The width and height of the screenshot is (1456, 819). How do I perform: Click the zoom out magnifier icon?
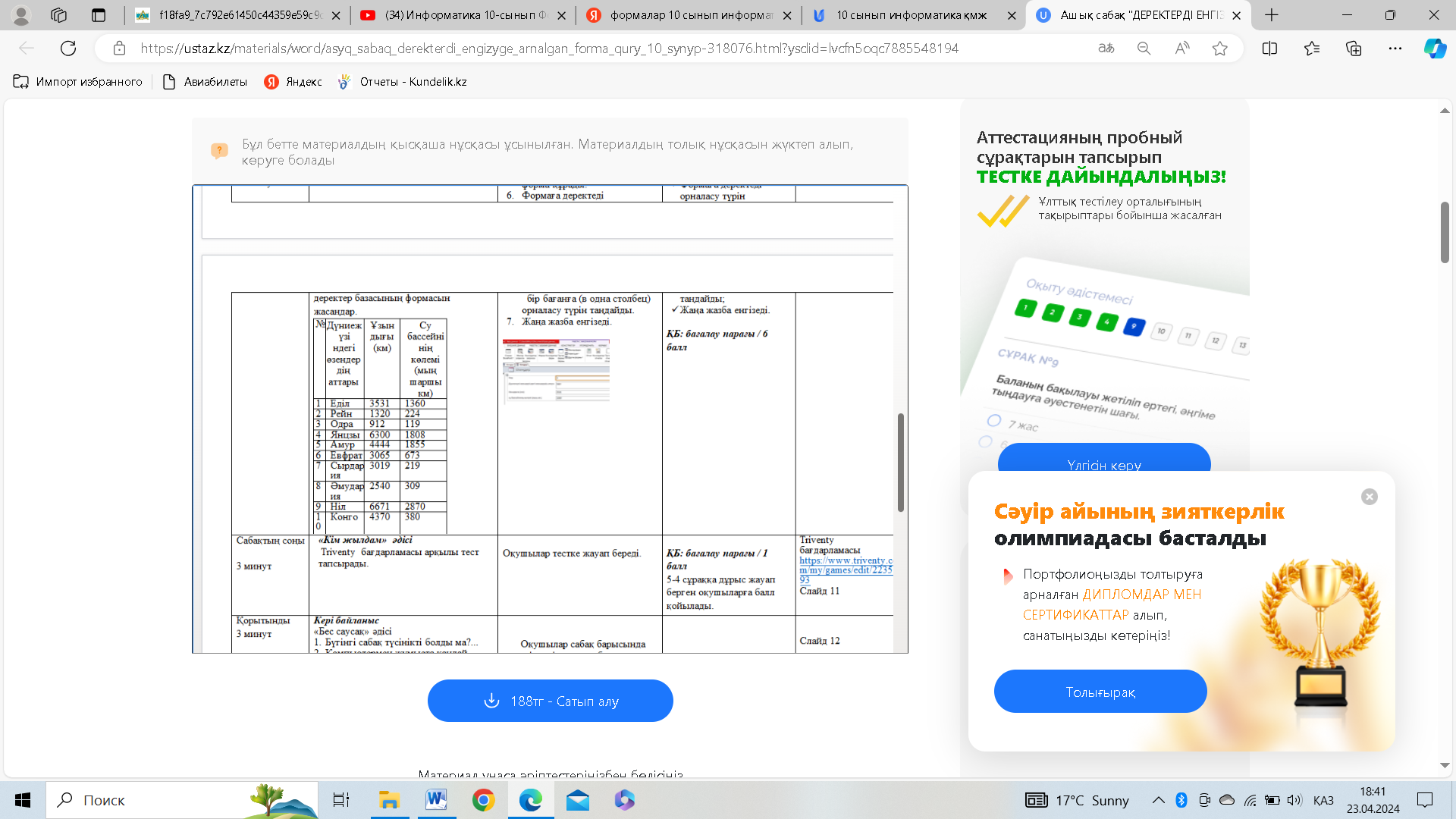(1144, 49)
